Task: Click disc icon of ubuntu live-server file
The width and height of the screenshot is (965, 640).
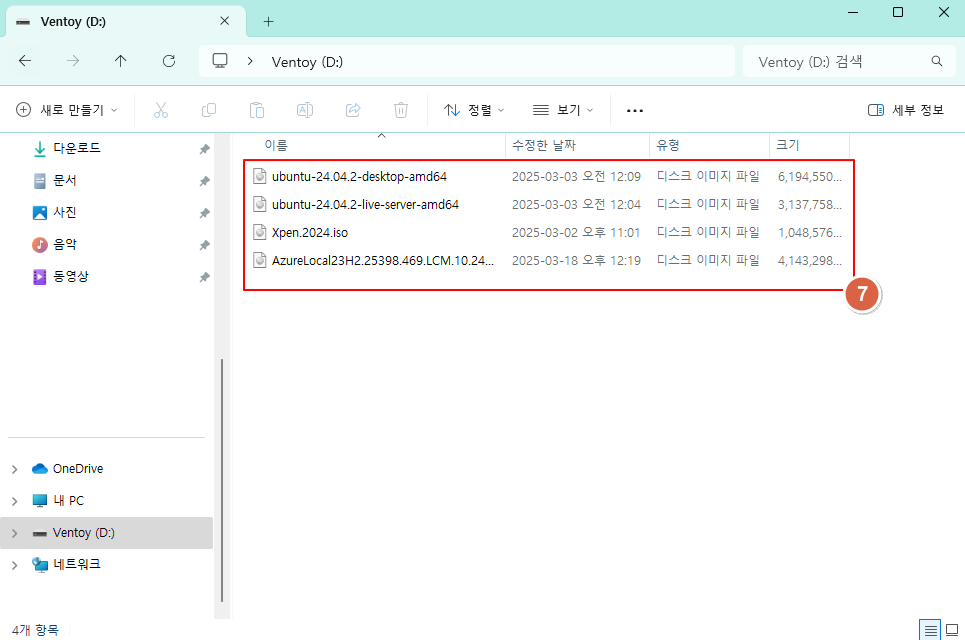Action: click(260, 204)
